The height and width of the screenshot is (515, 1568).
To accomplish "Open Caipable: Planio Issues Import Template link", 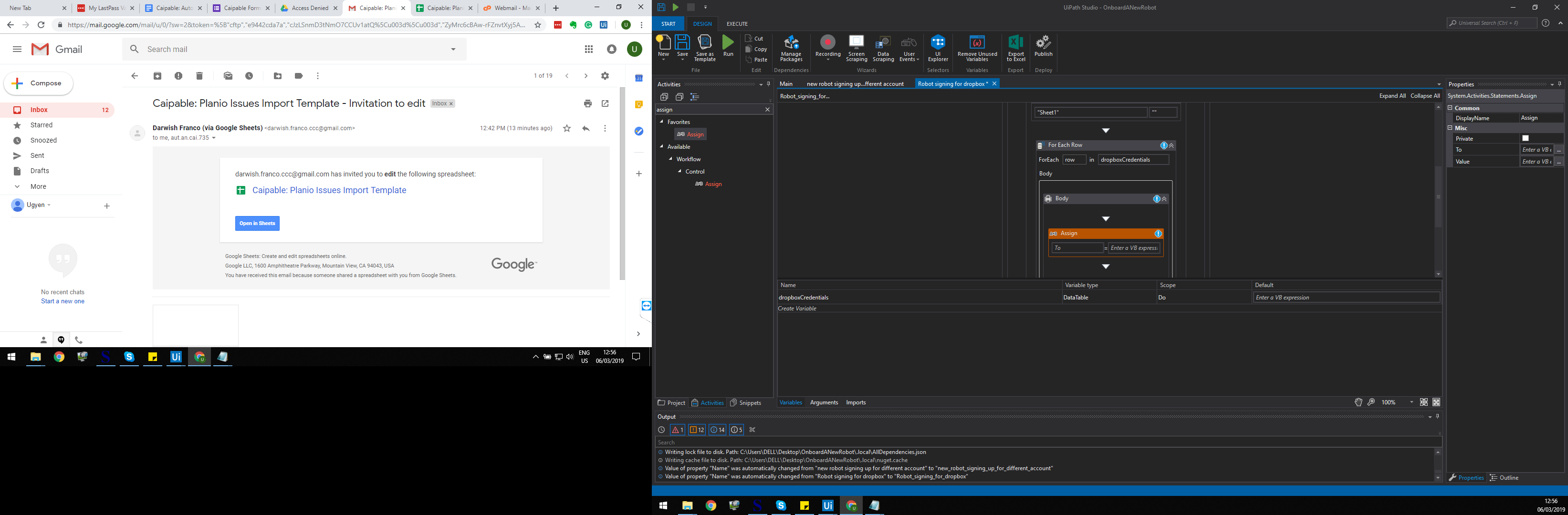I will (329, 190).
